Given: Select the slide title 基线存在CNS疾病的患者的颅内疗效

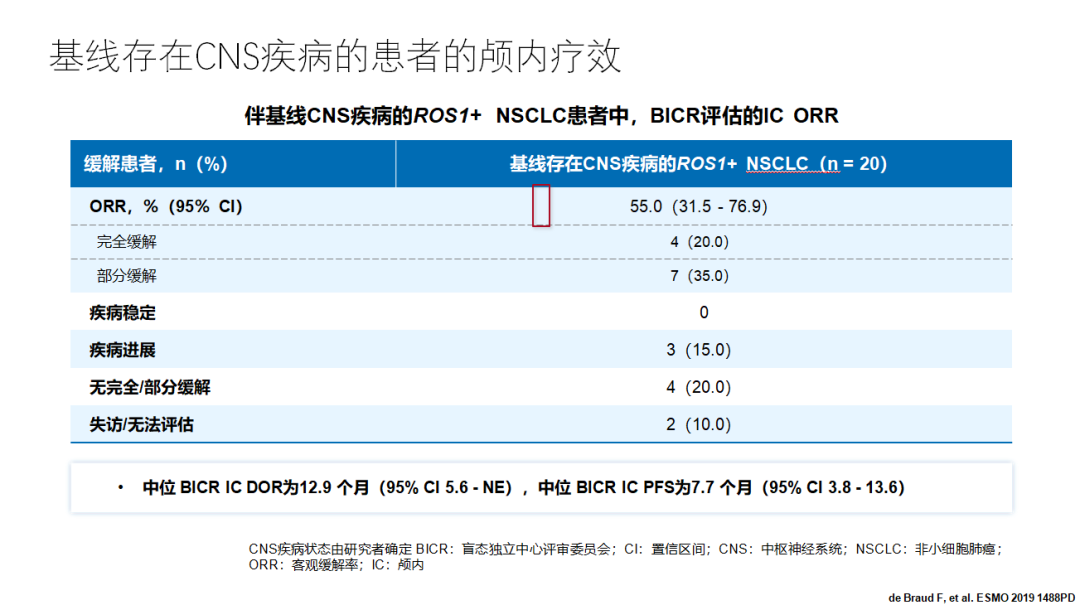Looking at the screenshot, I should [335, 57].
